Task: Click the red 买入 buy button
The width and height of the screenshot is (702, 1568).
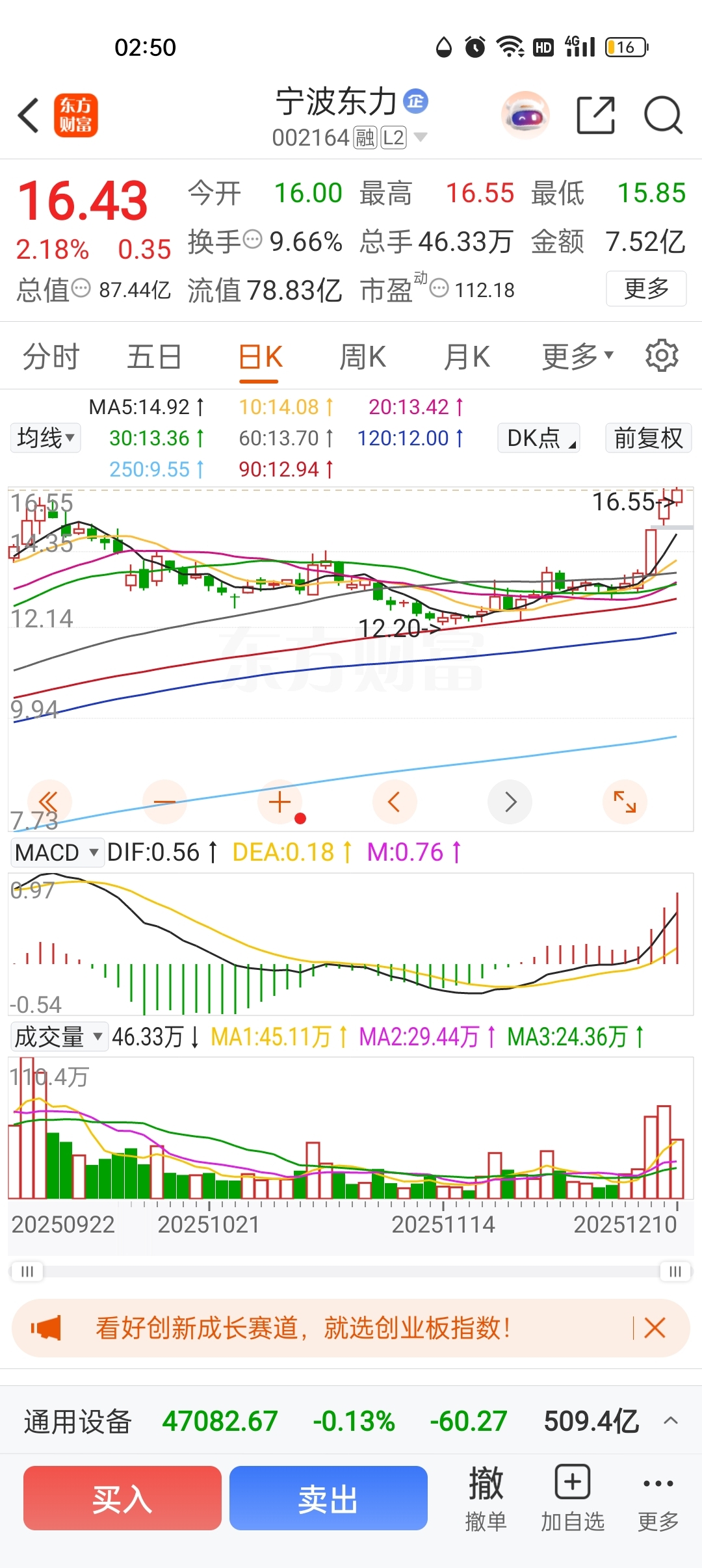Action: [122, 1498]
